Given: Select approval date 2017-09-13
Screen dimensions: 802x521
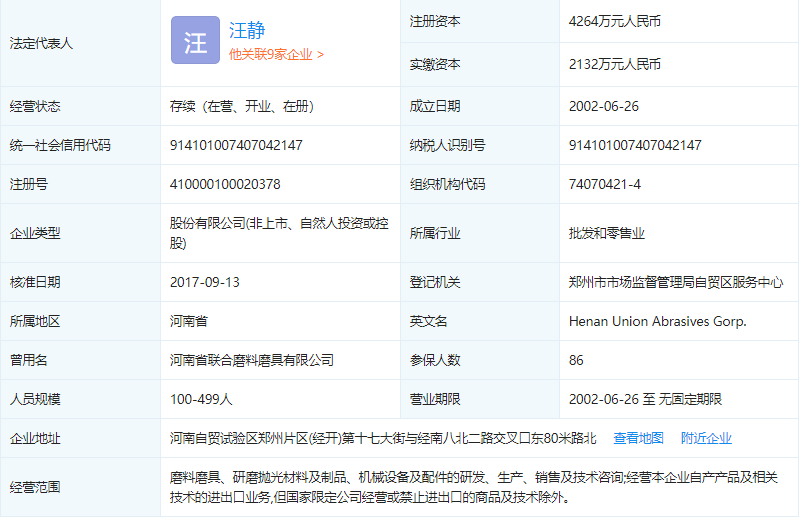Looking at the screenshot, I should coord(205,282).
